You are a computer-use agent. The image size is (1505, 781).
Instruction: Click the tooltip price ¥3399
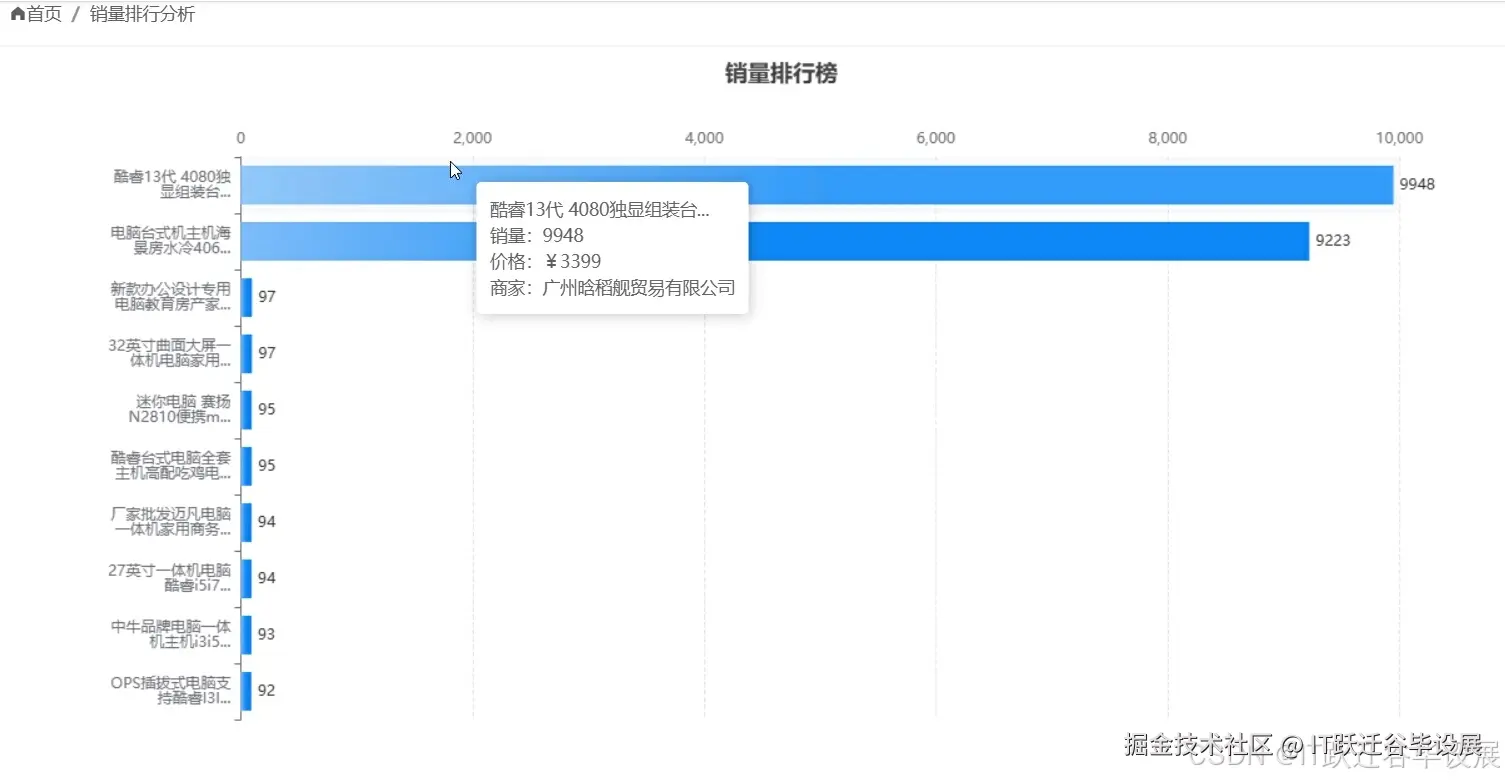573,261
